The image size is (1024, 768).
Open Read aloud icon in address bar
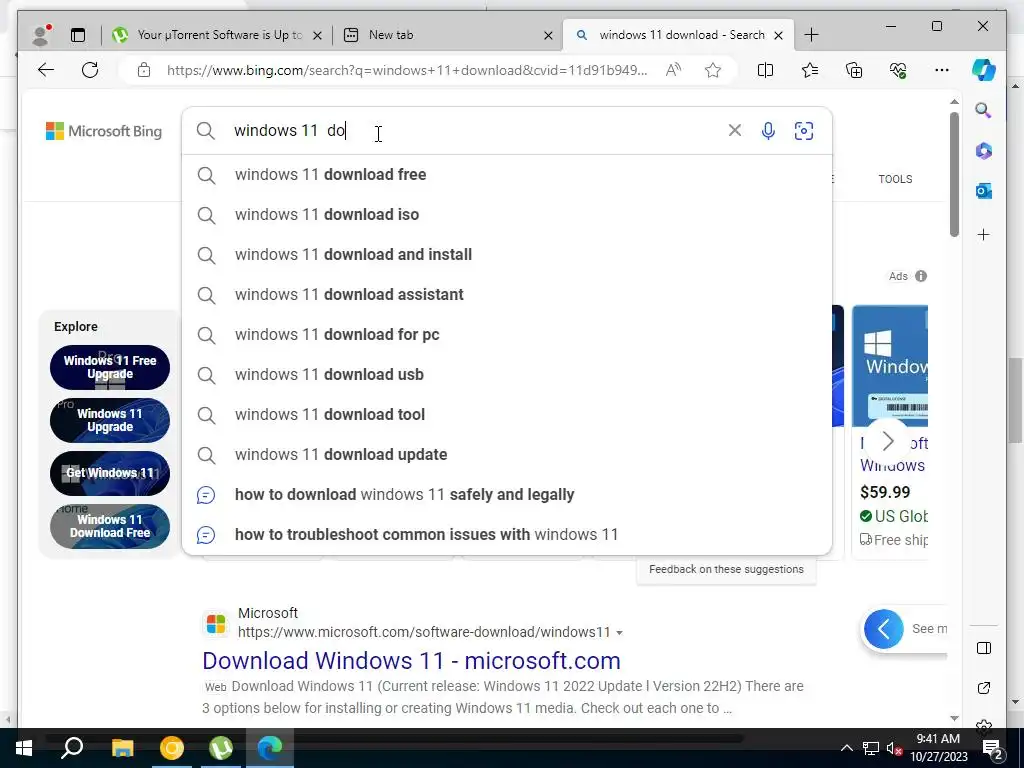click(x=673, y=70)
